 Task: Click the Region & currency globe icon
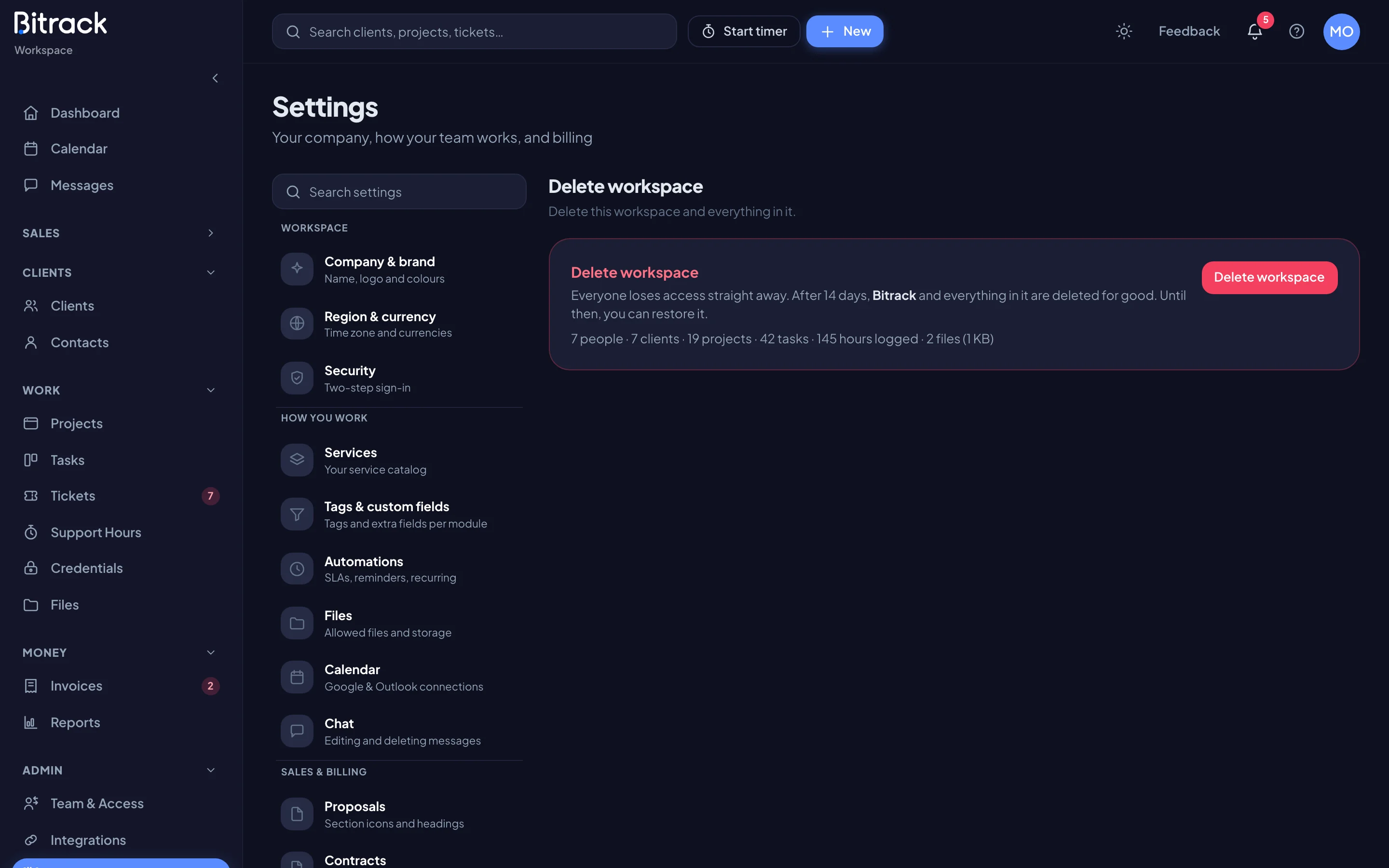[297, 324]
